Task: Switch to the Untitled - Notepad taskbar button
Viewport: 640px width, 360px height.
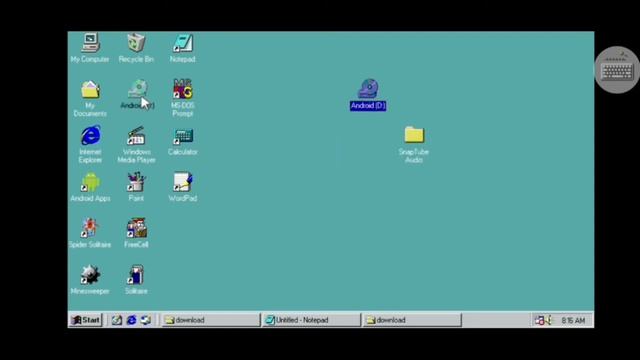Action: [311, 320]
